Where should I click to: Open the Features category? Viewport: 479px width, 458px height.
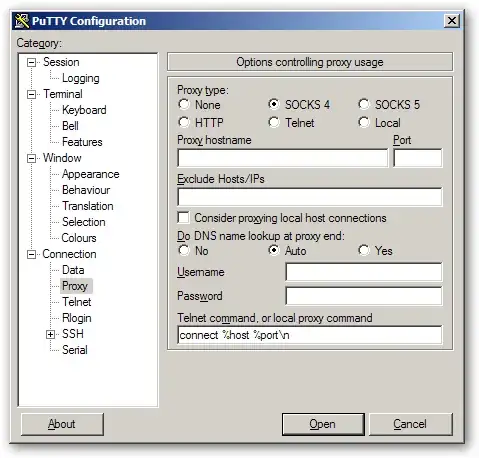click(x=82, y=142)
